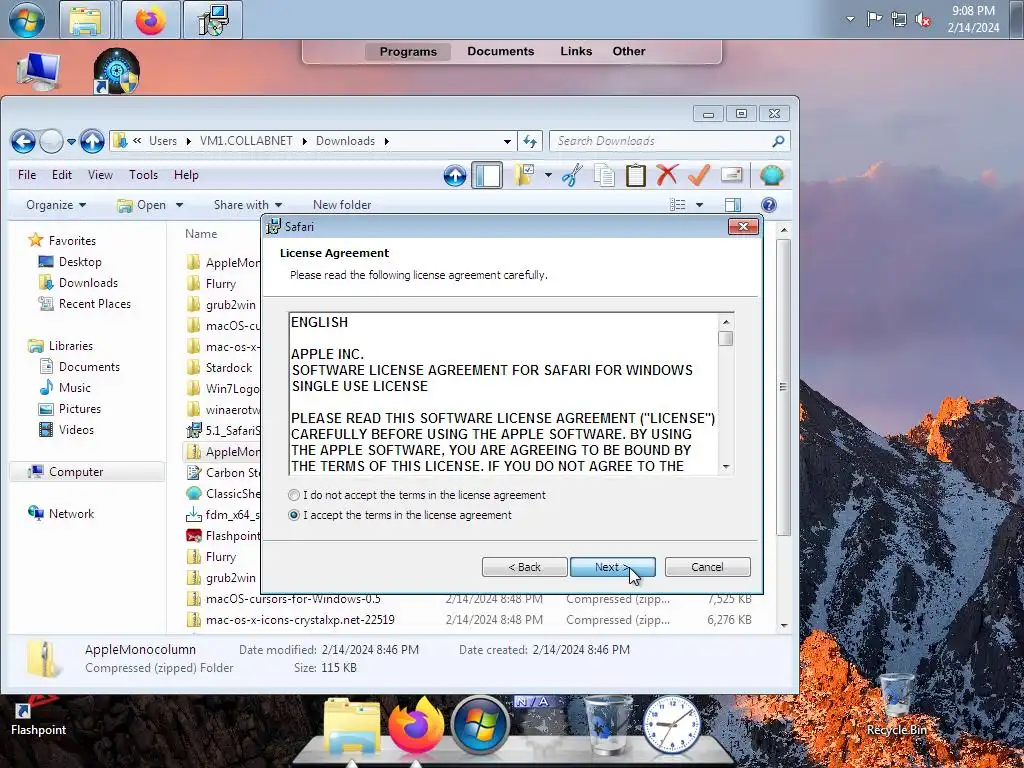This screenshot has width=1024, height=768.
Task: Click the Classic Shell settings shell icon
Action: click(771, 175)
